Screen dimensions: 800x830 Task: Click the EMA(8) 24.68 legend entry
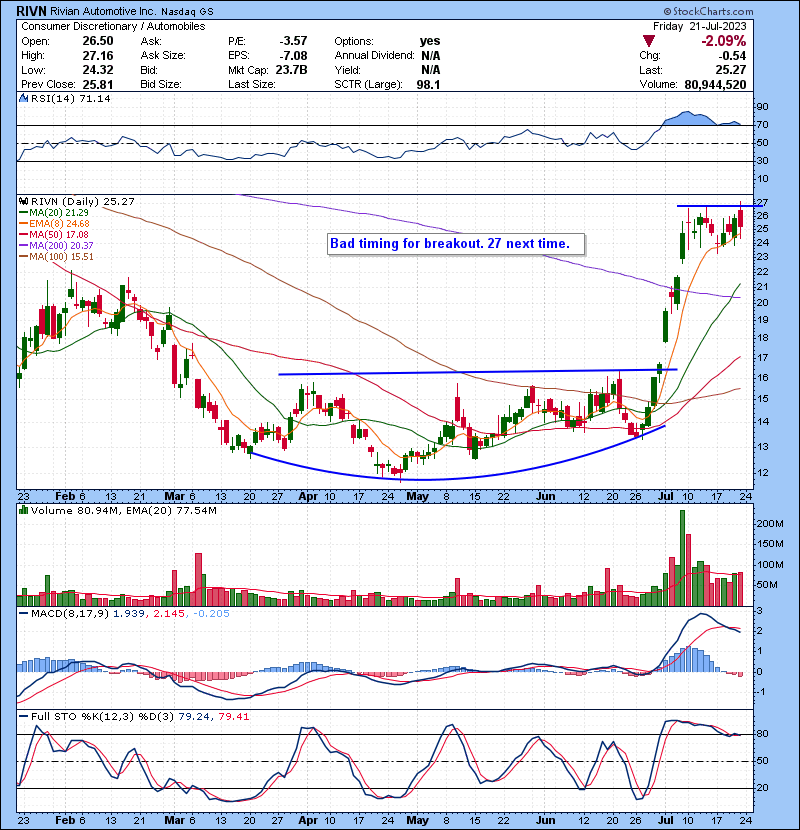tap(55, 223)
